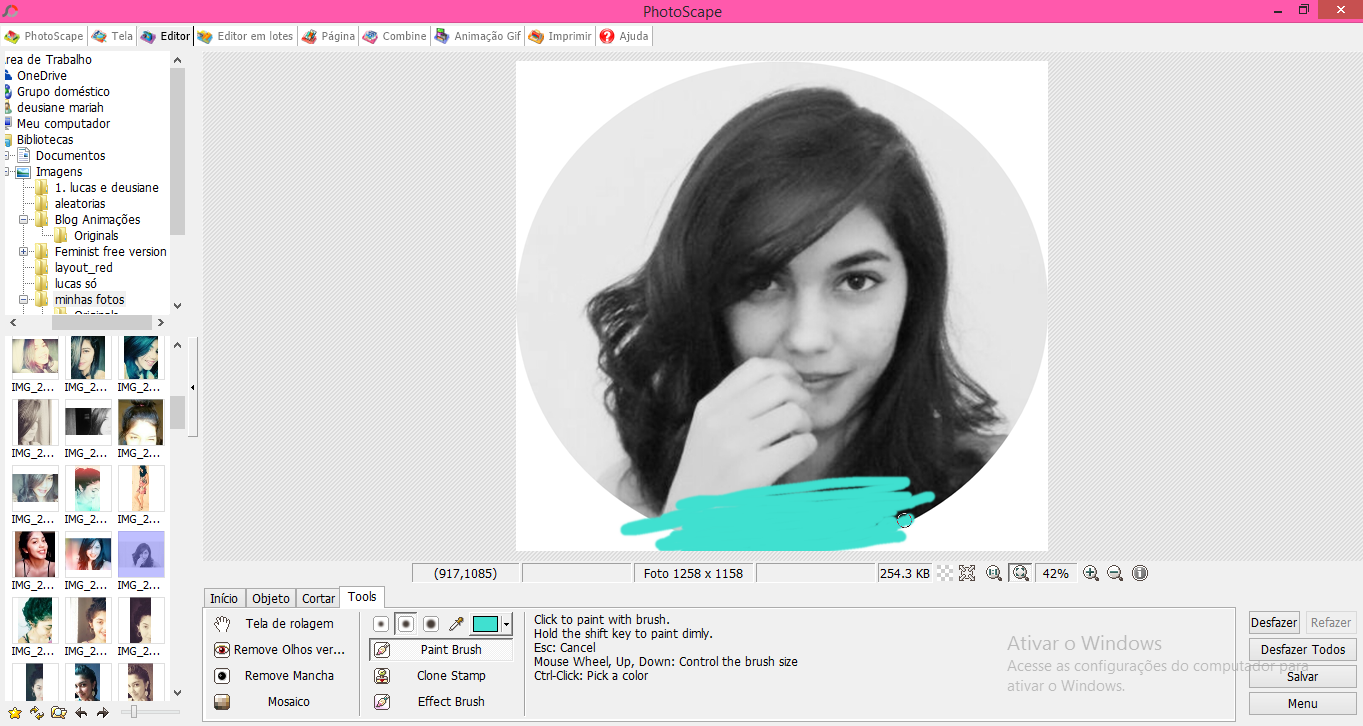
Task: Click the fullscreen expand icon
Action: pos(967,573)
